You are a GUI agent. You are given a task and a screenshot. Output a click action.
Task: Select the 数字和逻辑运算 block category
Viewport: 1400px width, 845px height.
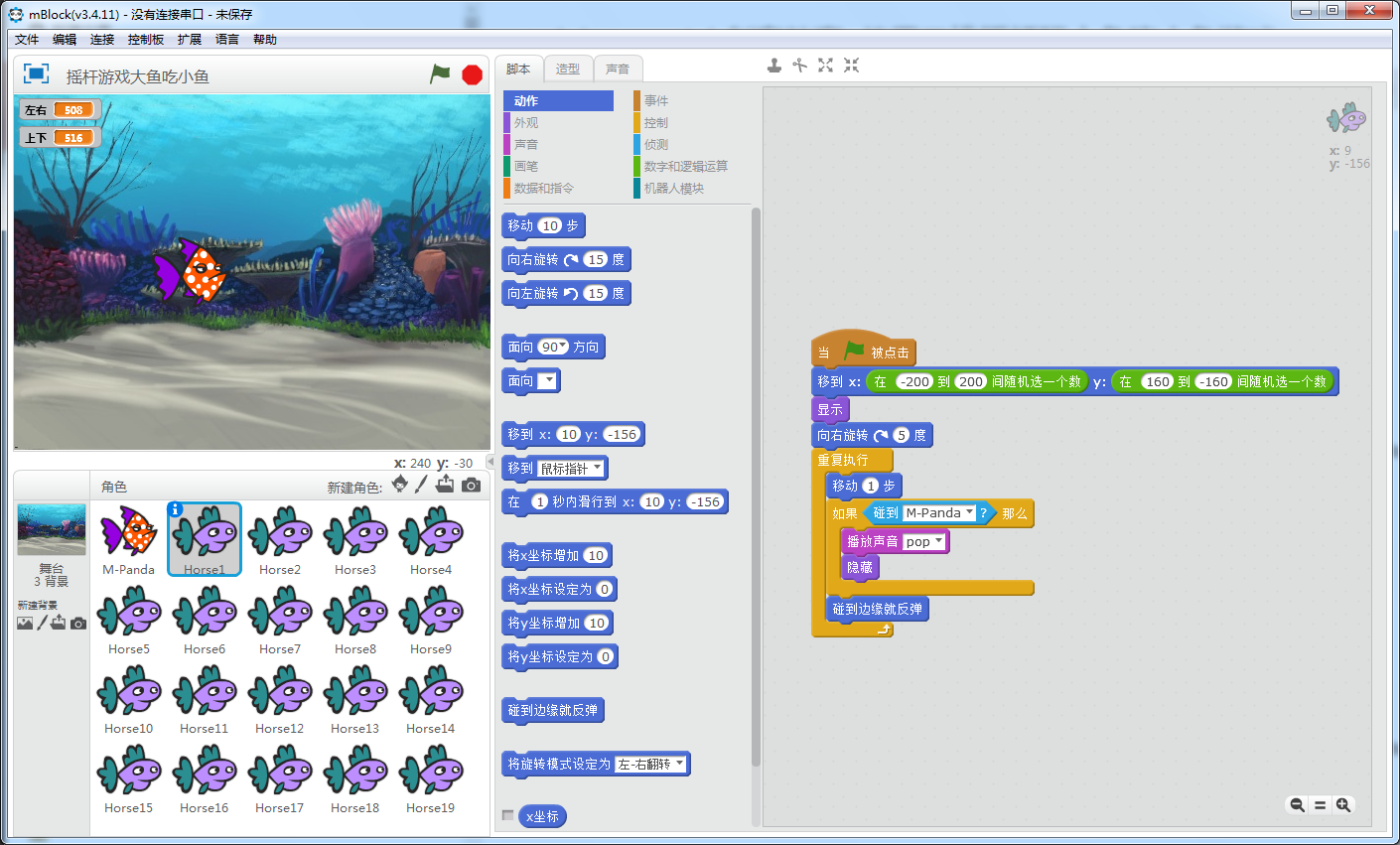click(688, 166)
